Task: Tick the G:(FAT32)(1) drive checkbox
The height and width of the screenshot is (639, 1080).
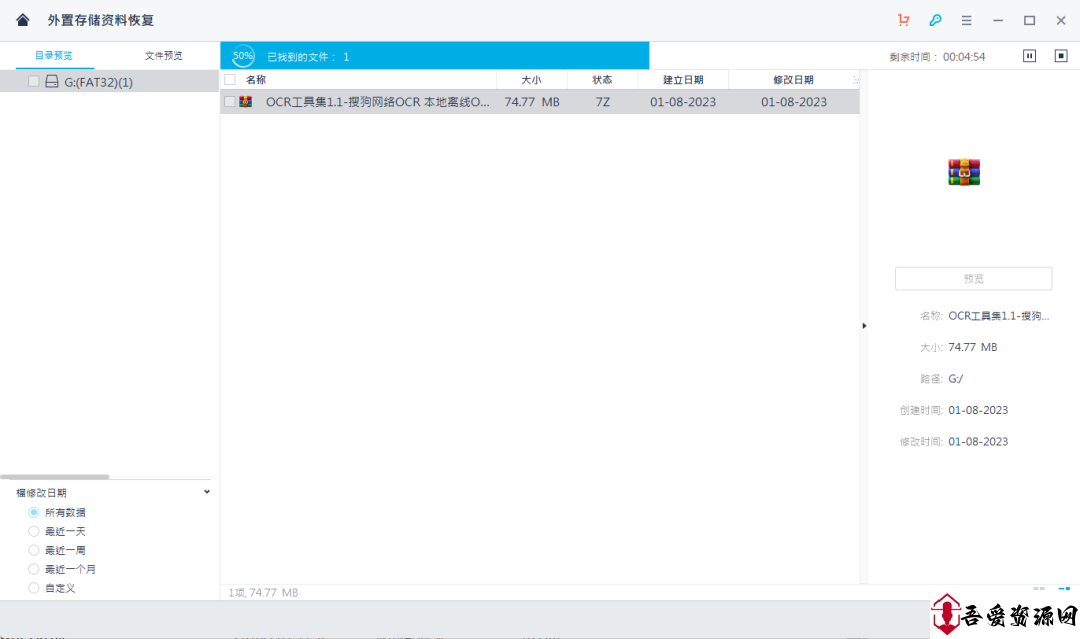Action: coord(33,81)
